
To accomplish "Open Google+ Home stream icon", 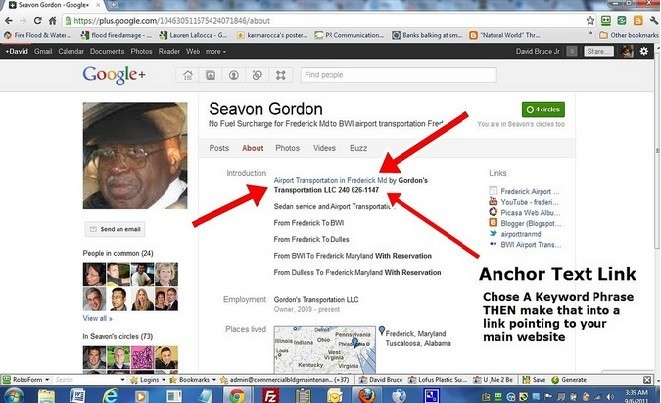I will click(x=188, y=75).
